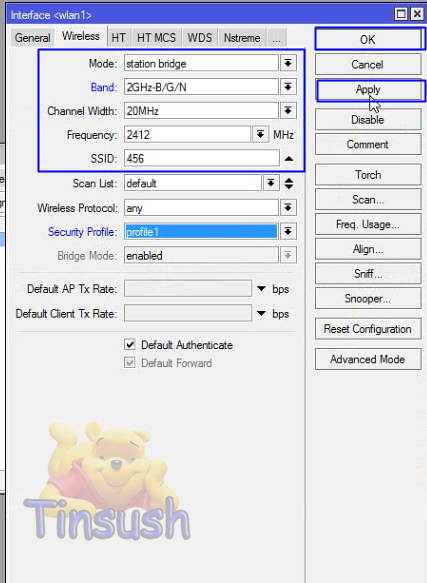The width and height of the screenshot is (427, 583).
Task: Click the Band field showing 2GHz-B/G/N
Action: tap(201, 87)
